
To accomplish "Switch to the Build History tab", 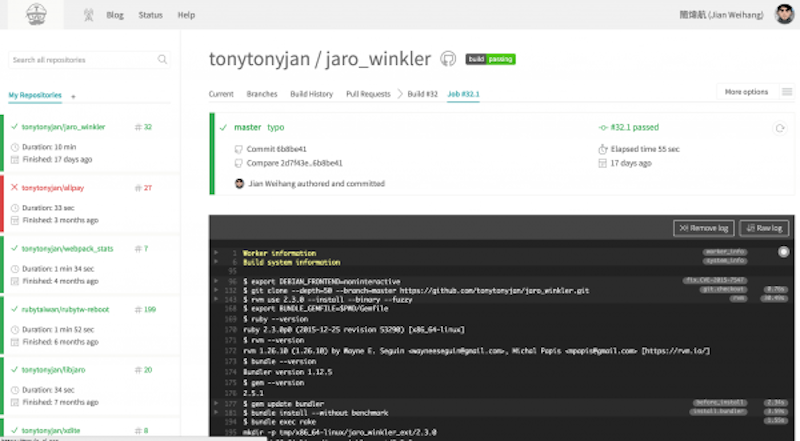I will click(311, 94).
